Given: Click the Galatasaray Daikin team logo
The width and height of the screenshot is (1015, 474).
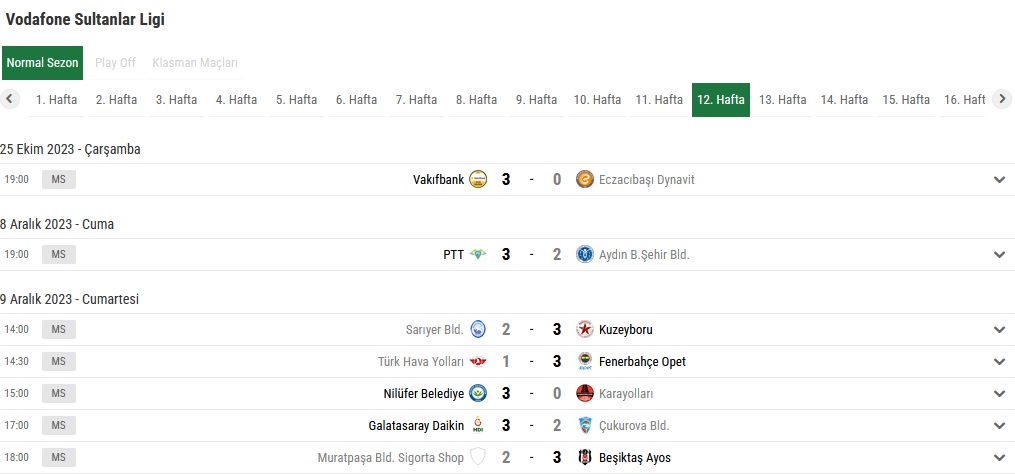Looking at the screenshot, I should click(478, 425).
